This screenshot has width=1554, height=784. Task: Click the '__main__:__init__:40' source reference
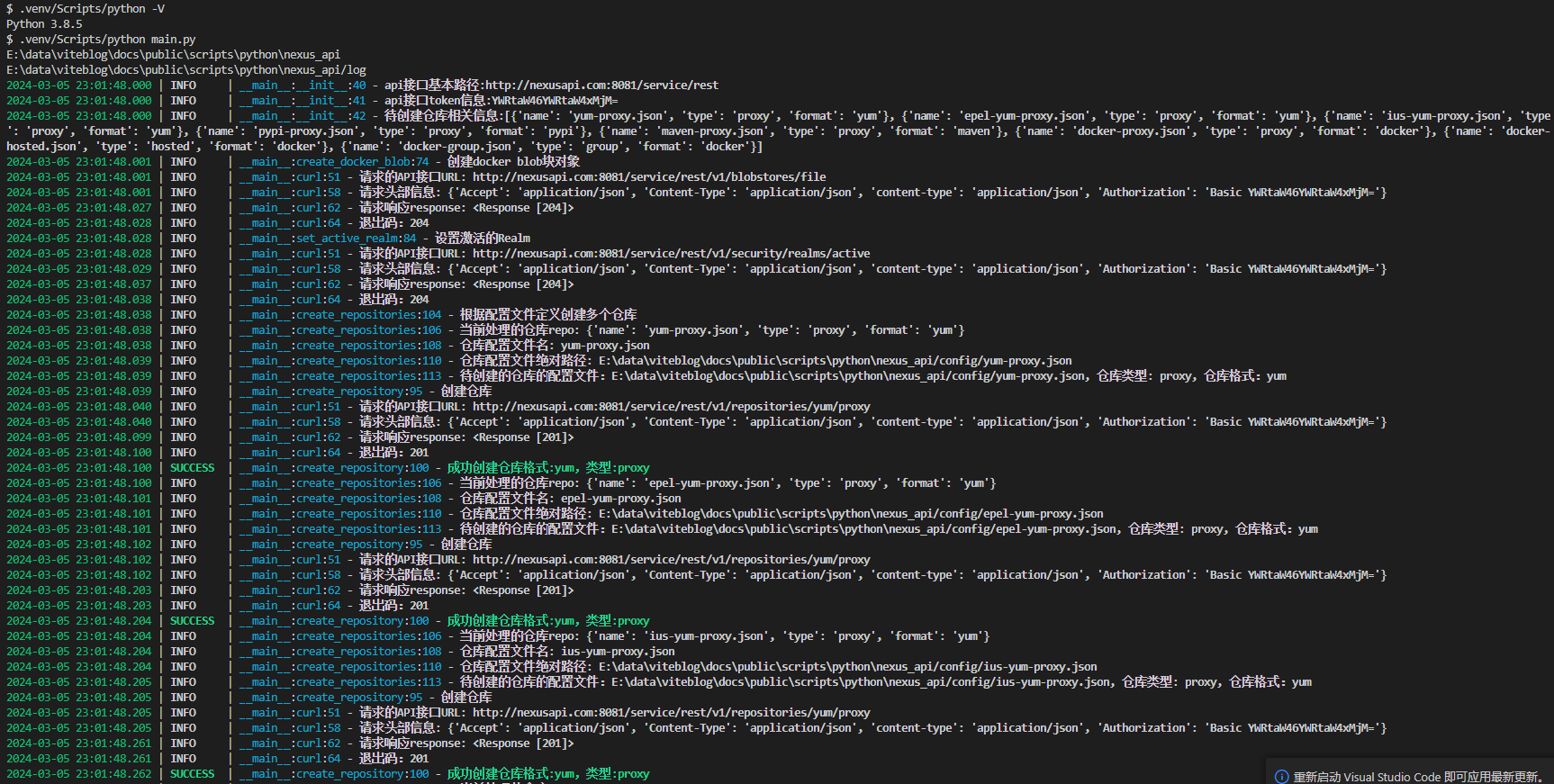point(303,86)
